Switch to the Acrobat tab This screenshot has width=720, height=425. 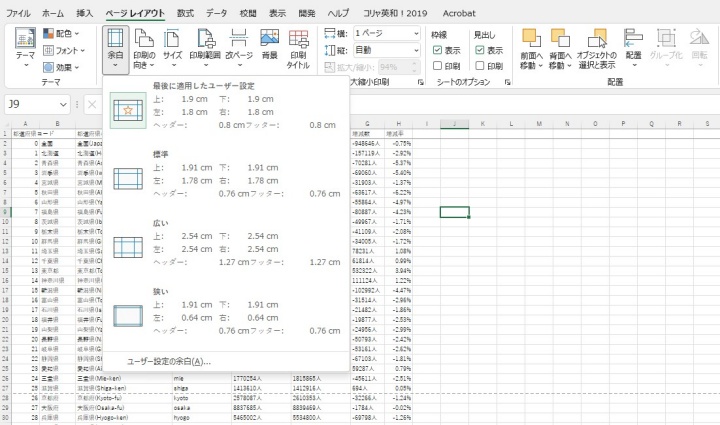click(459, 13)
